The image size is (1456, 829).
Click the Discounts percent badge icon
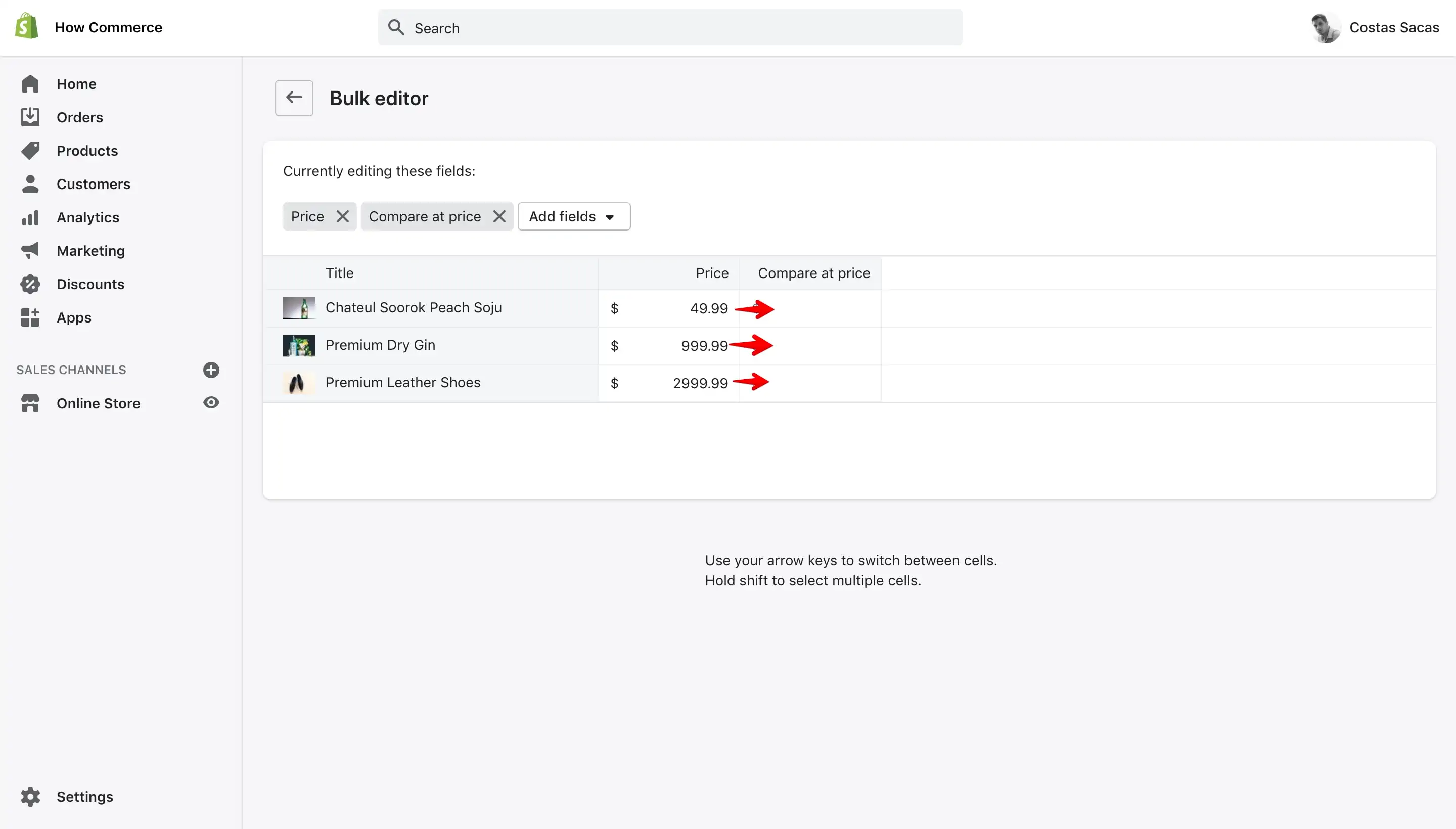point(30,284)
